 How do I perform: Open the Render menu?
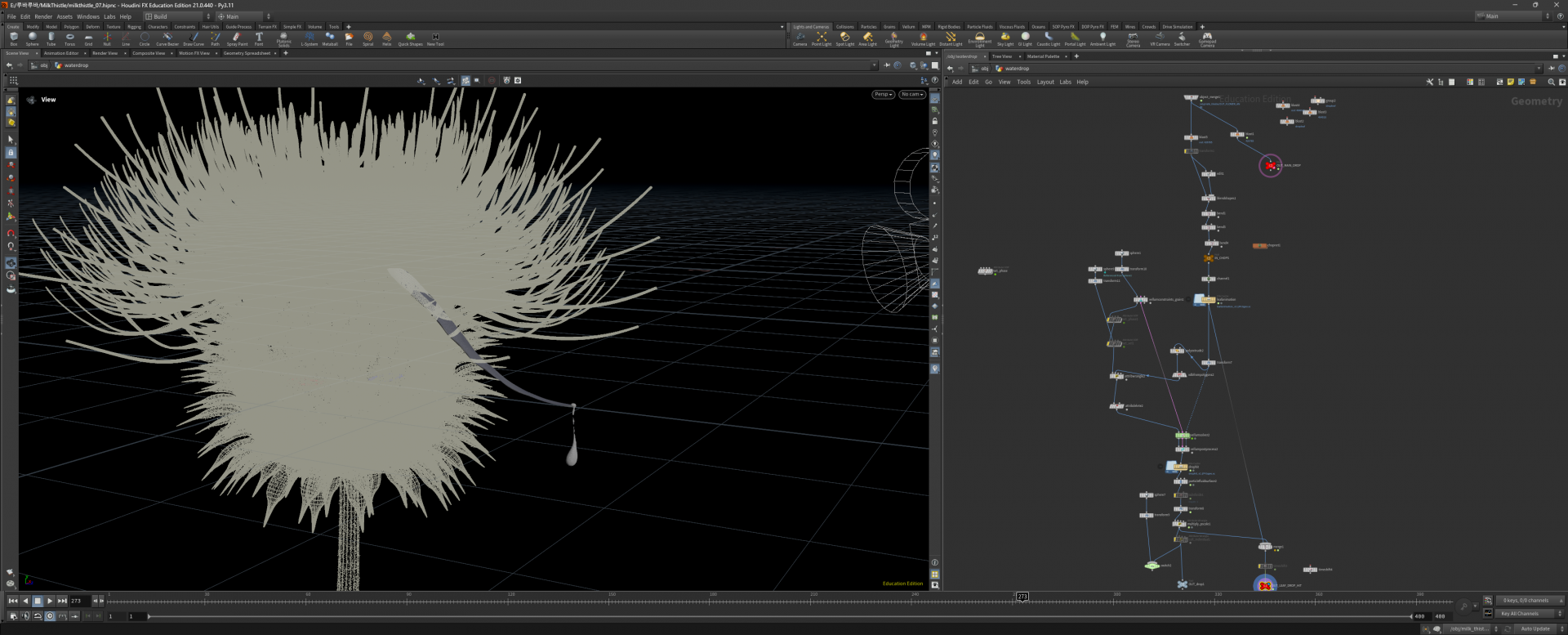coord(43,16)
